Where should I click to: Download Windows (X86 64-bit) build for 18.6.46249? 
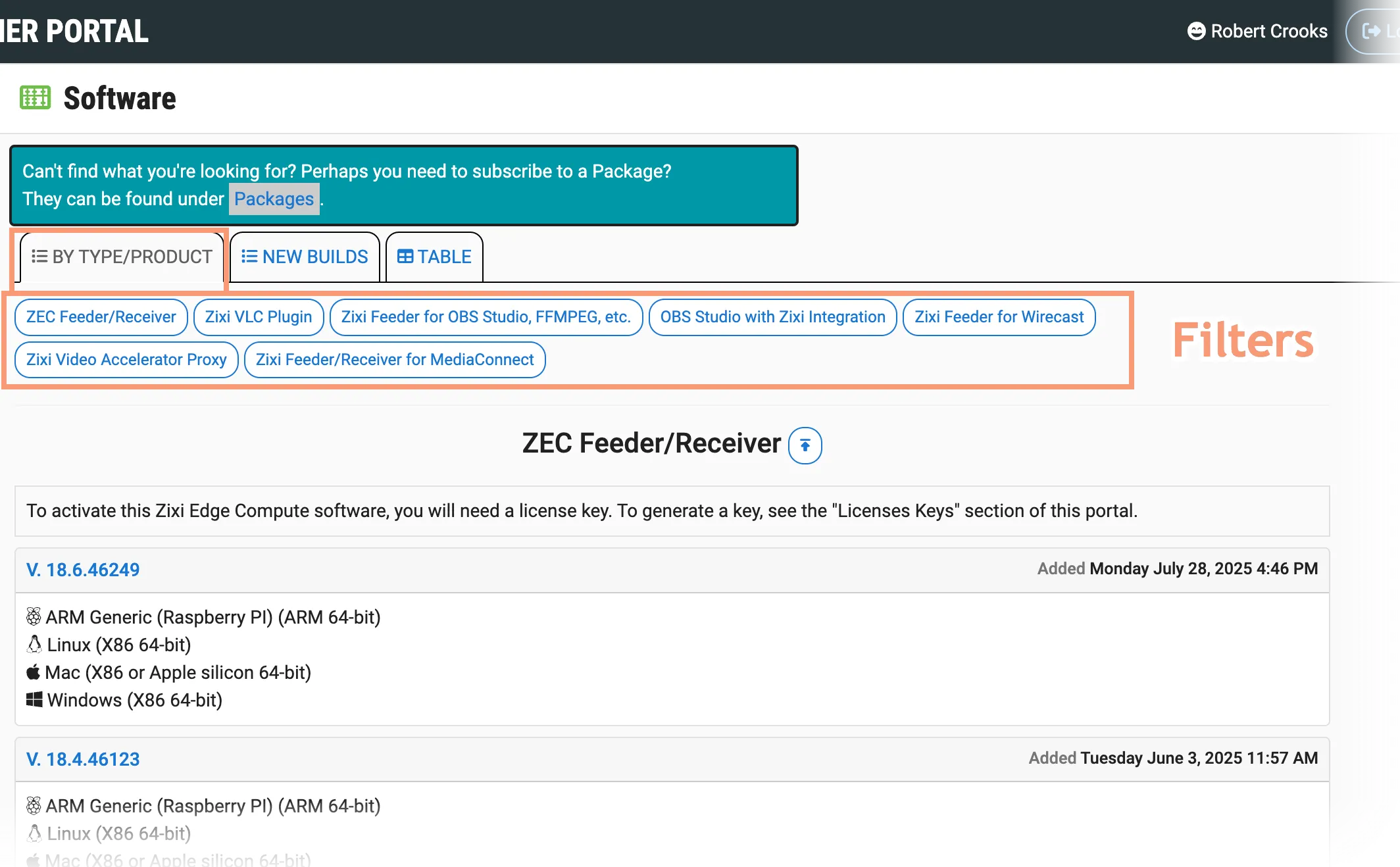[135, 700]
